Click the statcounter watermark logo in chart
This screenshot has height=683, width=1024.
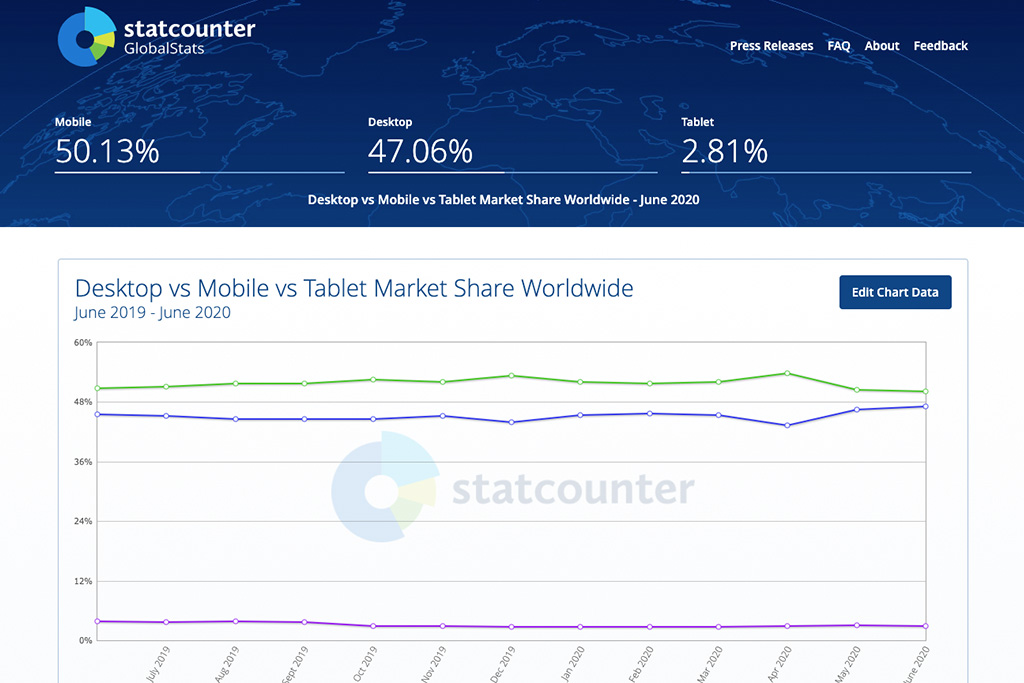click(x=385, y=488)
